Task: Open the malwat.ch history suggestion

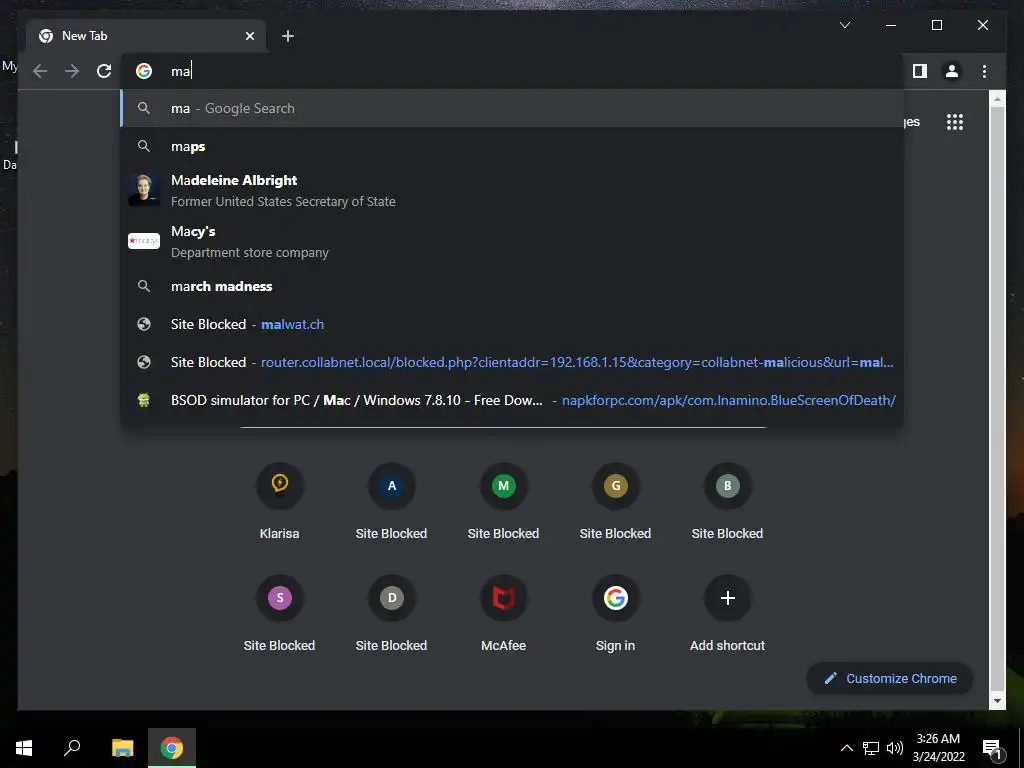Action: (512, 324)
